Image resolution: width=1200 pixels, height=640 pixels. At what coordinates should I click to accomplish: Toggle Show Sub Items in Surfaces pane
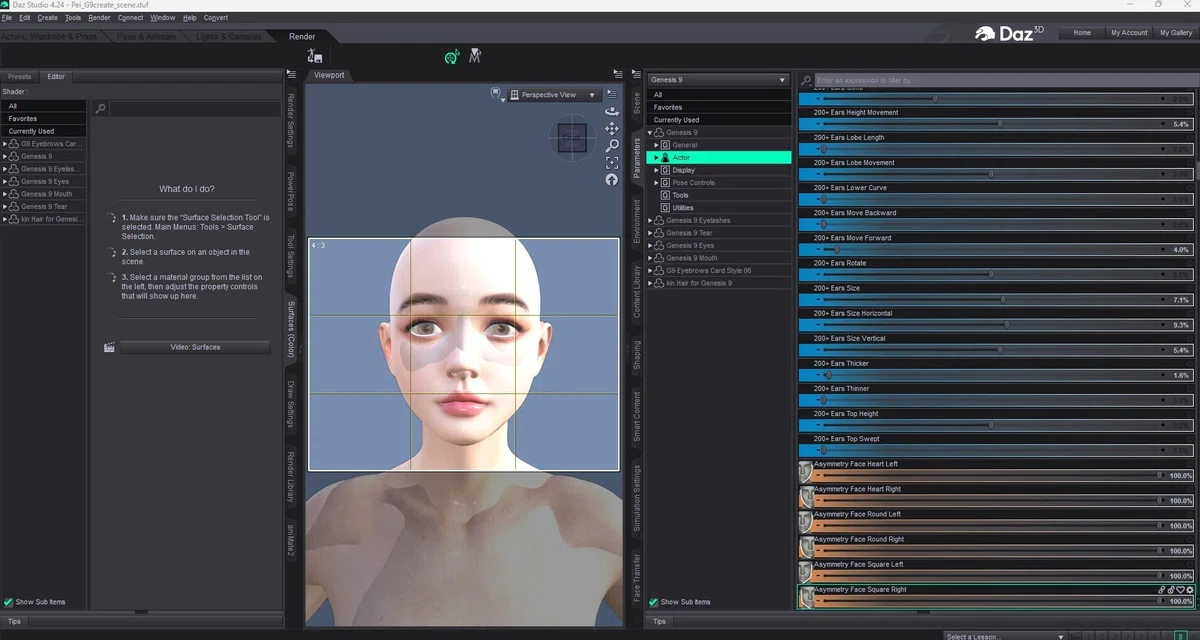[35, 602]
